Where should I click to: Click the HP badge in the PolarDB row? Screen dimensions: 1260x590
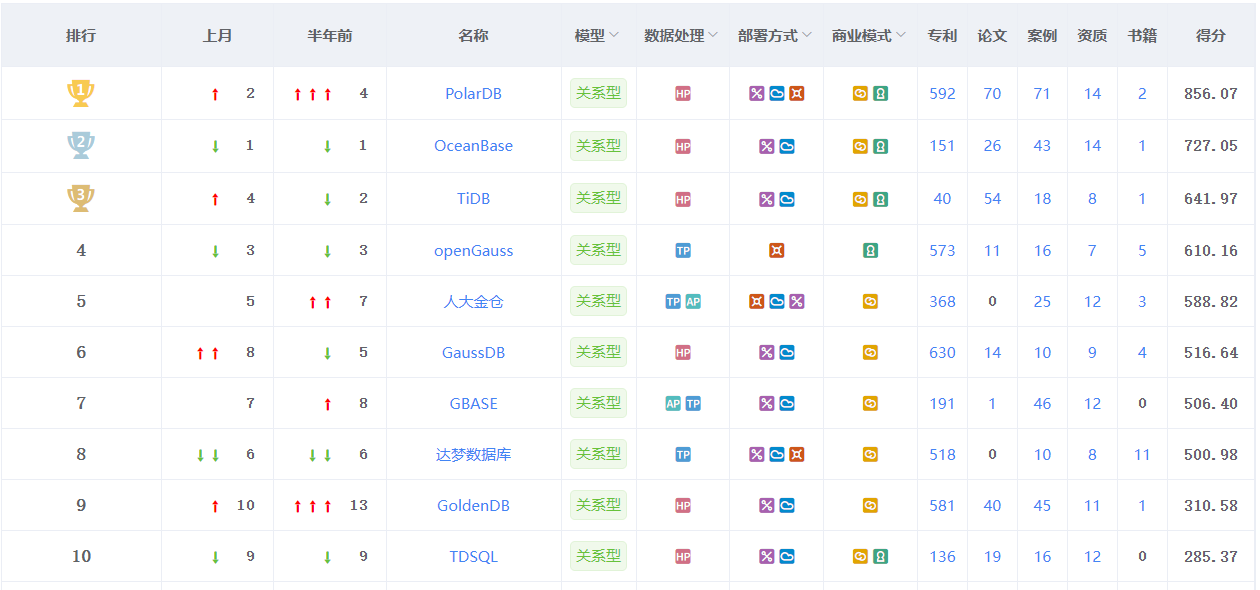click(683, 94)
